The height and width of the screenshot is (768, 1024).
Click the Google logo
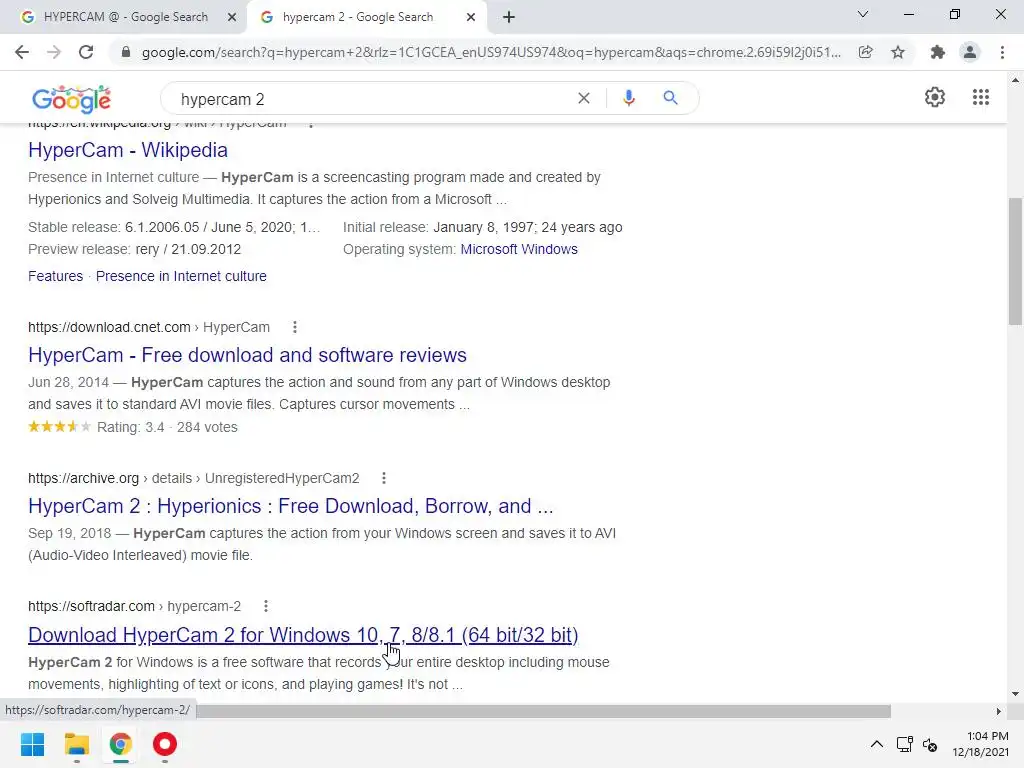71,99
